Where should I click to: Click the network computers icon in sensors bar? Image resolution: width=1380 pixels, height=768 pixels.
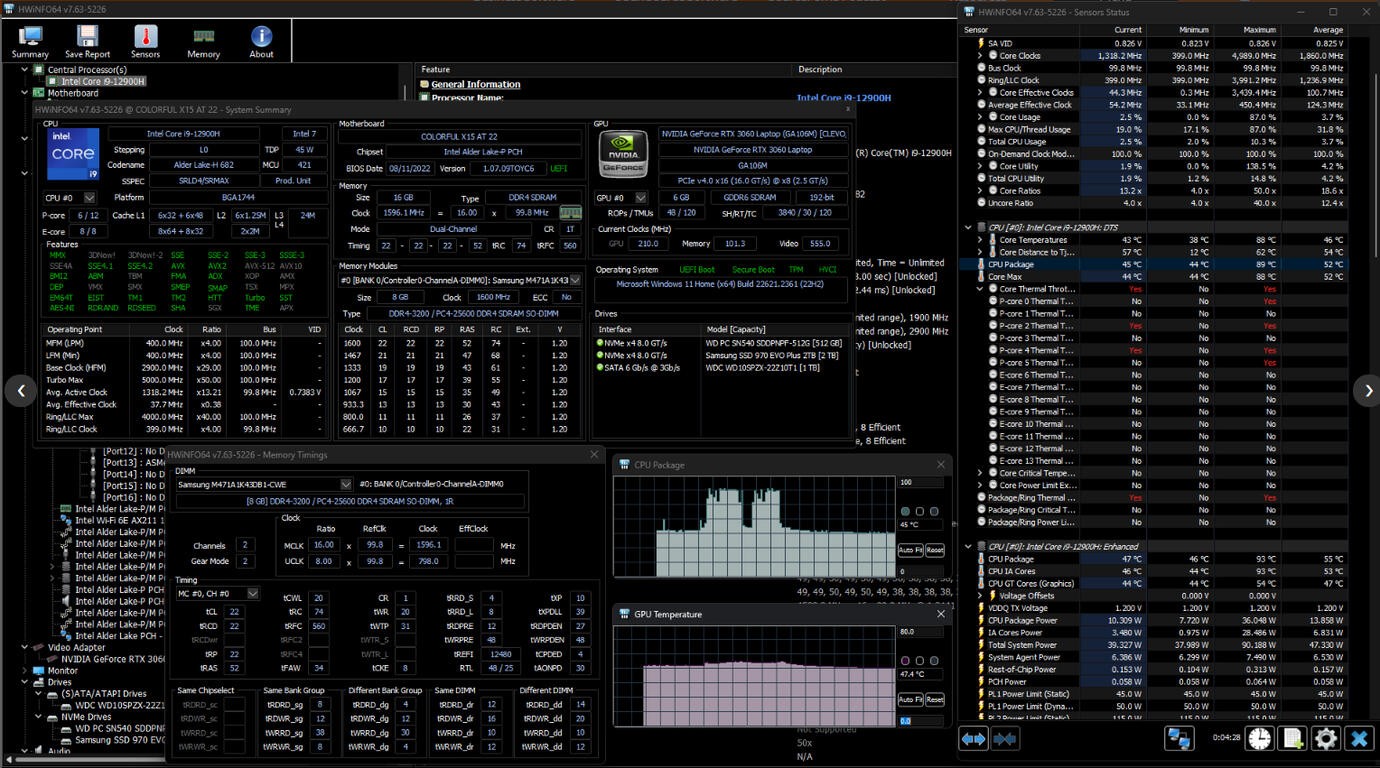point(1179,739)
